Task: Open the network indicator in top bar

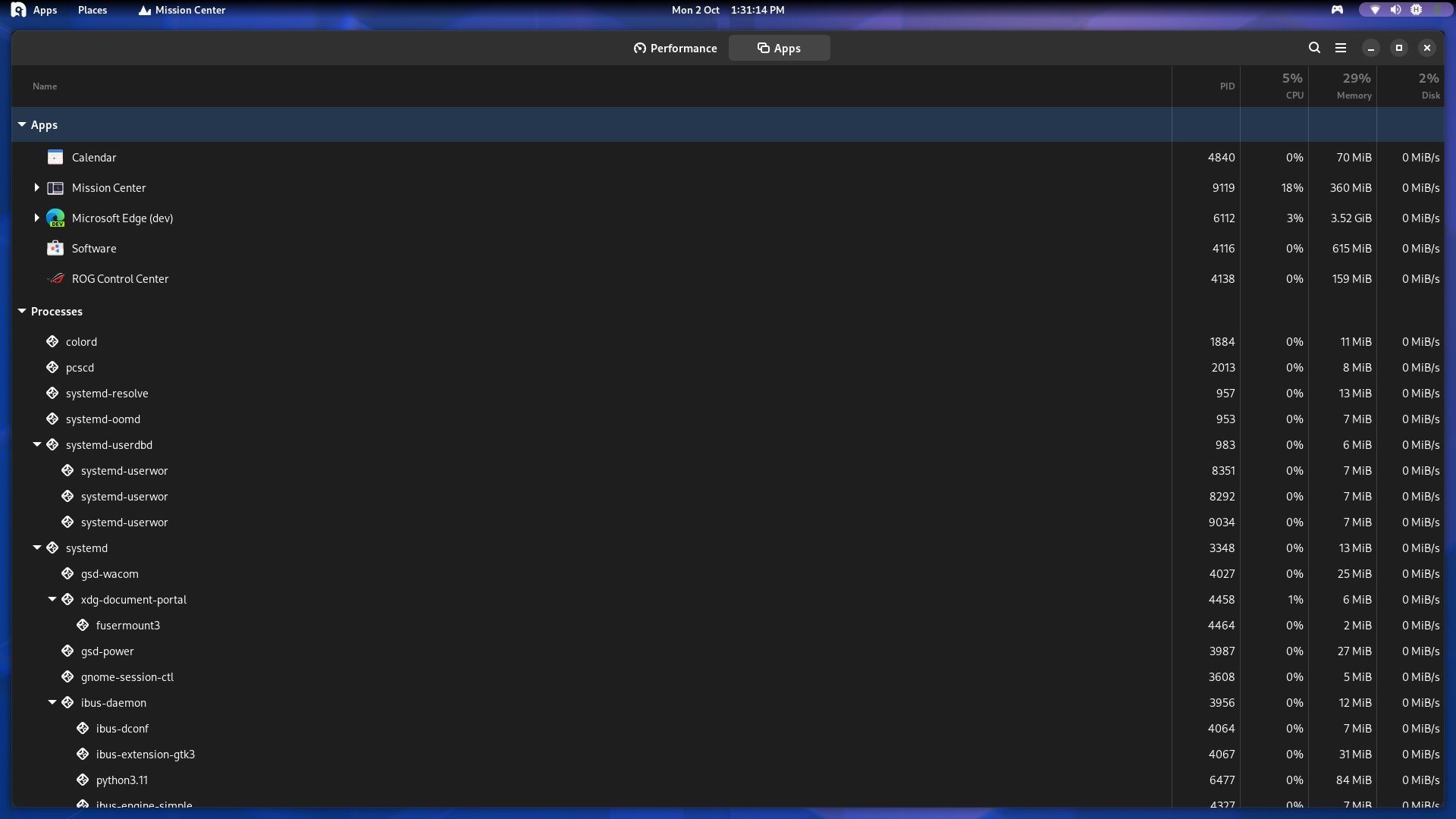Action: coord(1375,10)
